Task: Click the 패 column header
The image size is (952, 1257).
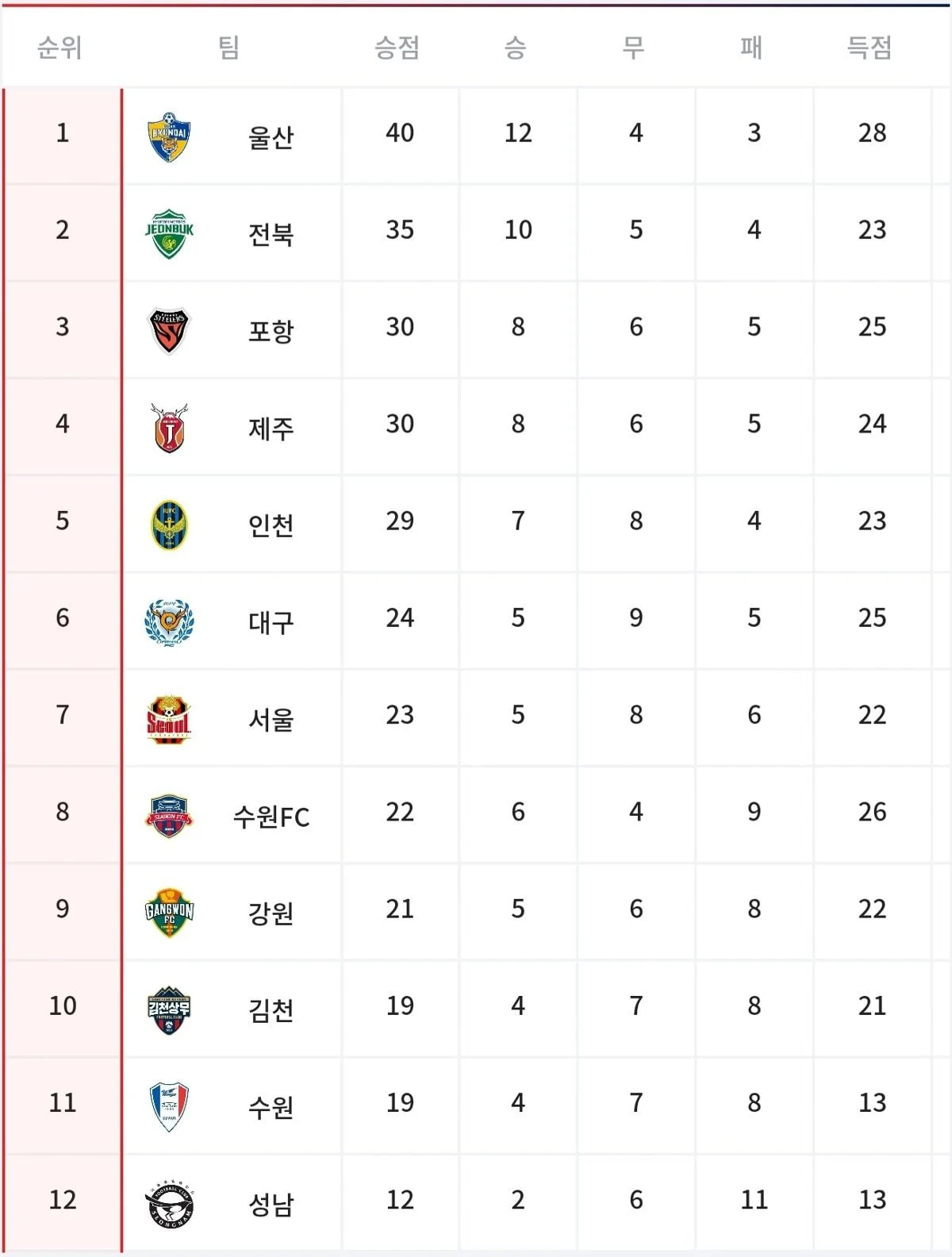Action: click(x=751, y=48)
